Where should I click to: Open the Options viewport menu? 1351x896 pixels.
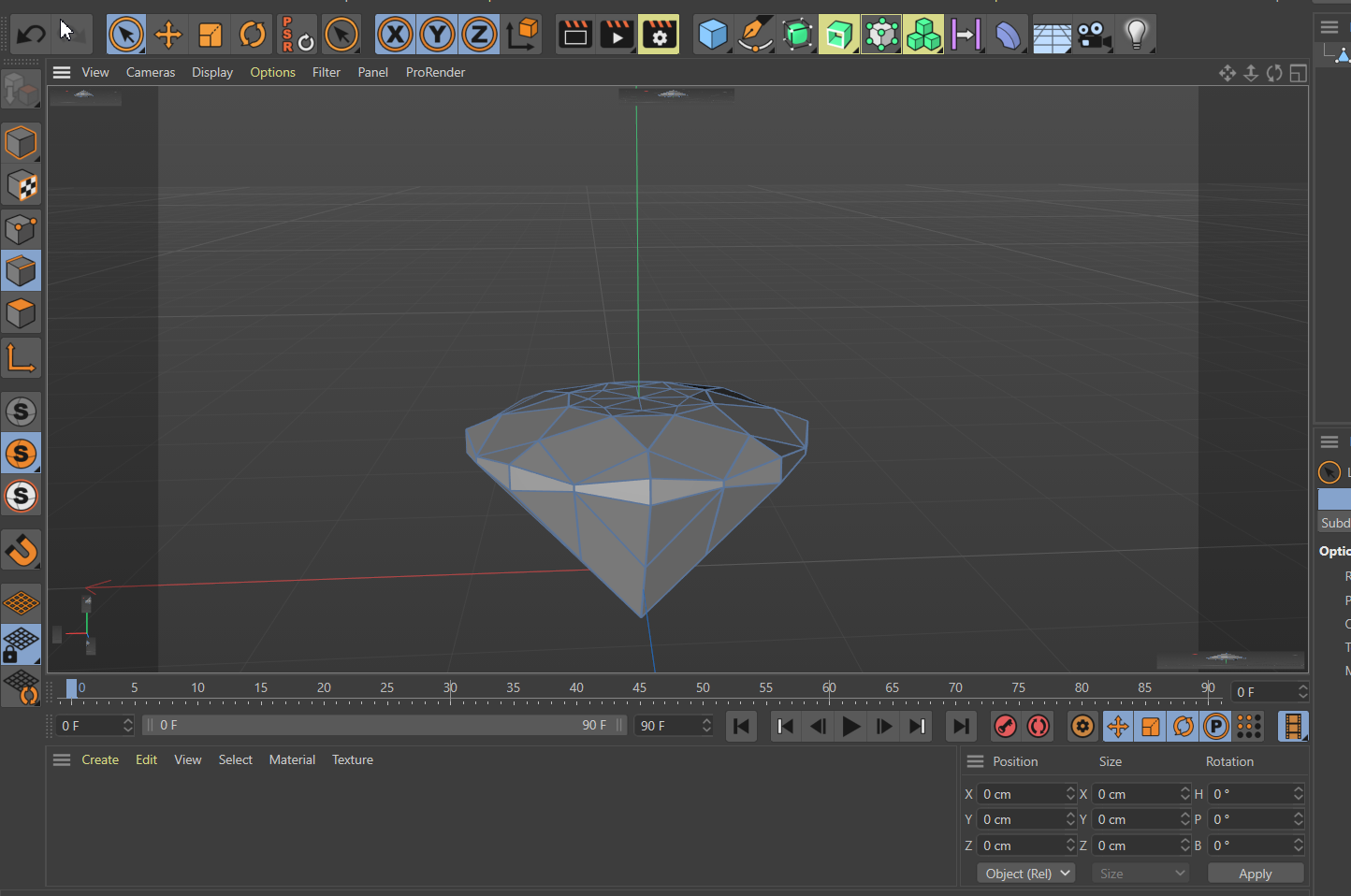coord(272,72)
